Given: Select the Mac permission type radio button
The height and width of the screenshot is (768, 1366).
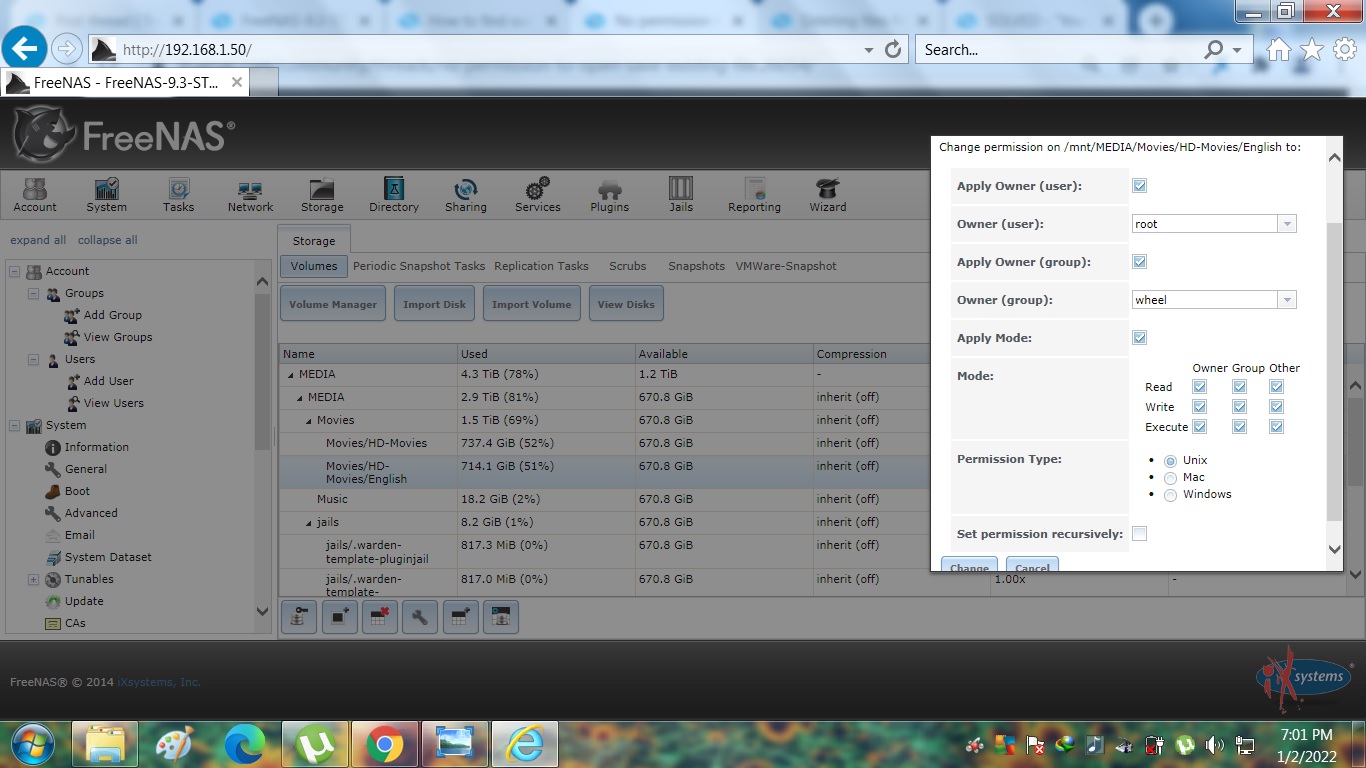Looking at the screenshot, I should 1170,478.
